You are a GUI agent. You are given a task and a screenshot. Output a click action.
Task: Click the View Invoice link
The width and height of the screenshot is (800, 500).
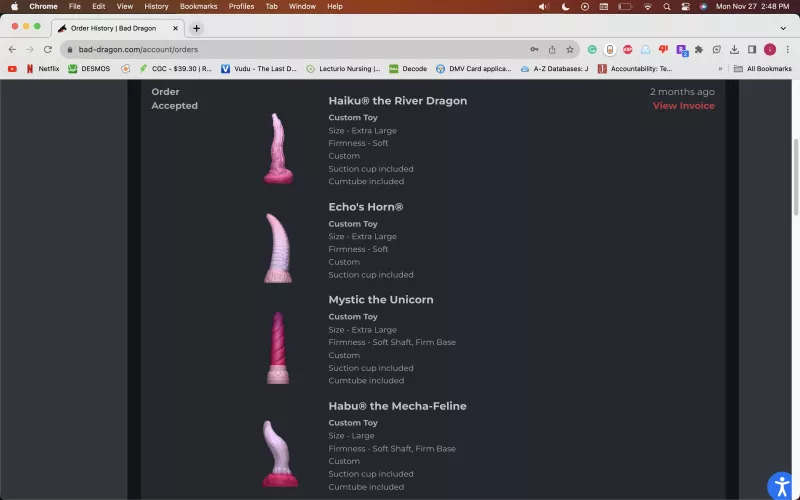pyautogui.click(x=683, y=106)
